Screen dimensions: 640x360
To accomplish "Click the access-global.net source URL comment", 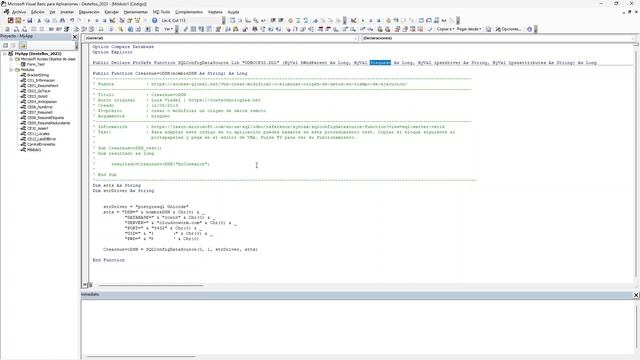I will (279, 84).
